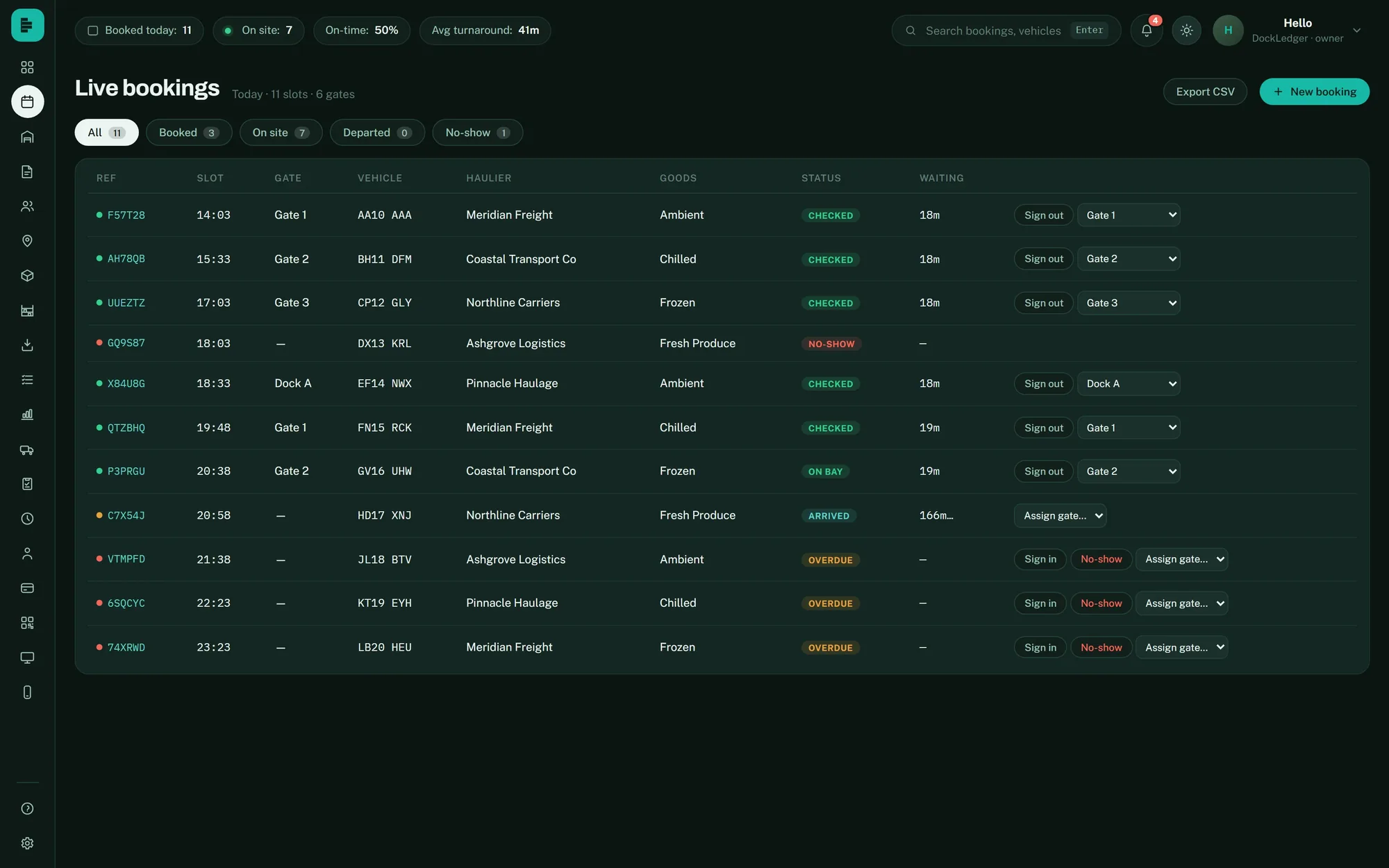Viewport: 1389px width, 868px height.
Task: Mark 6SQCYC booking as No-show
Action: (x=1101, y=603)
